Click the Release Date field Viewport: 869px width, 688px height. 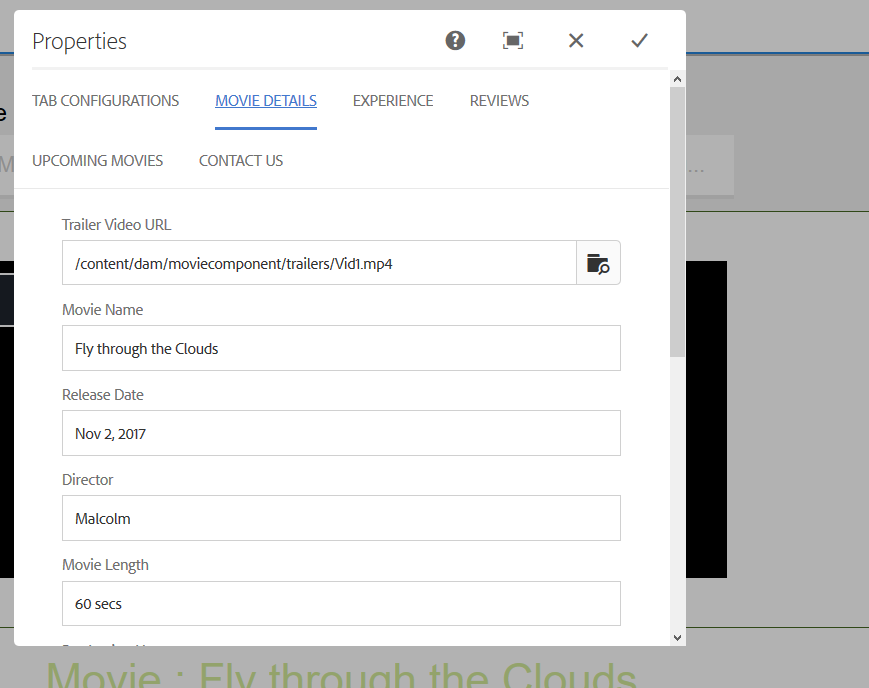pos(340,433)
